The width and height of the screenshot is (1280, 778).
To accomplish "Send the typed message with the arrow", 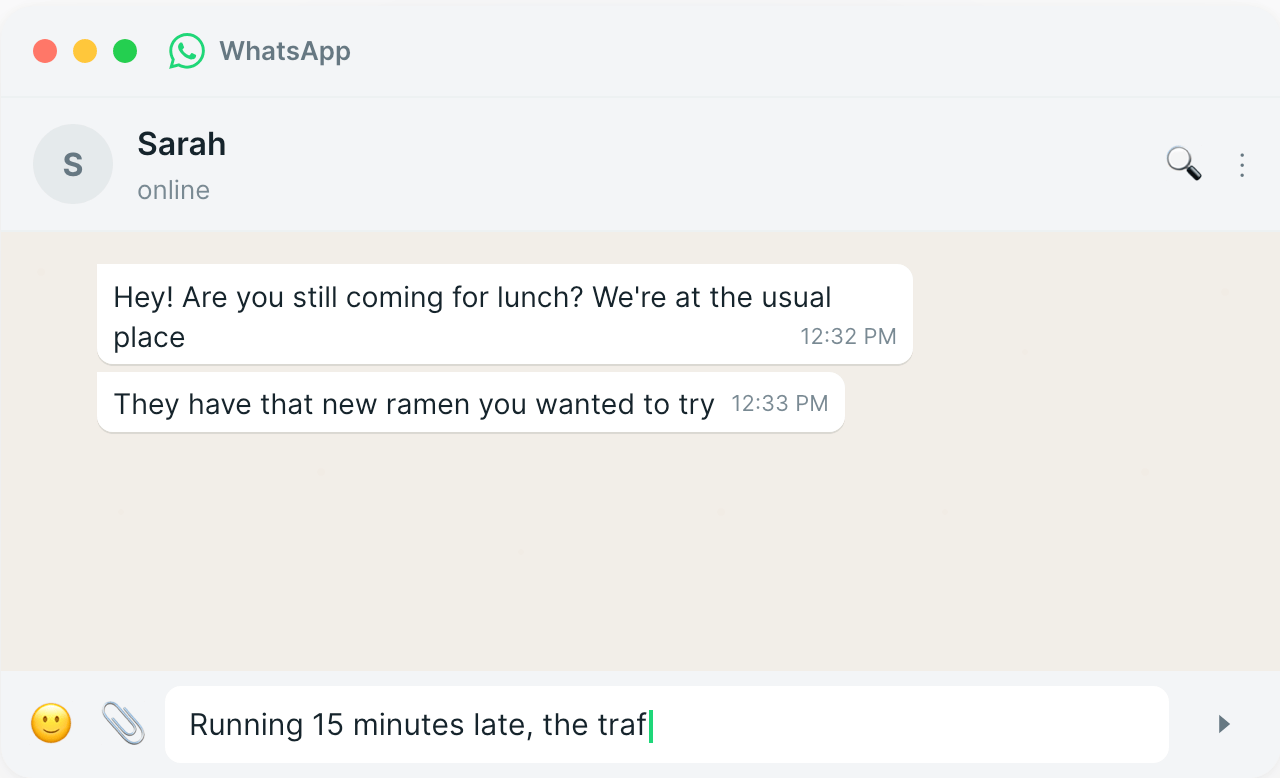I will pos(1223,724).
